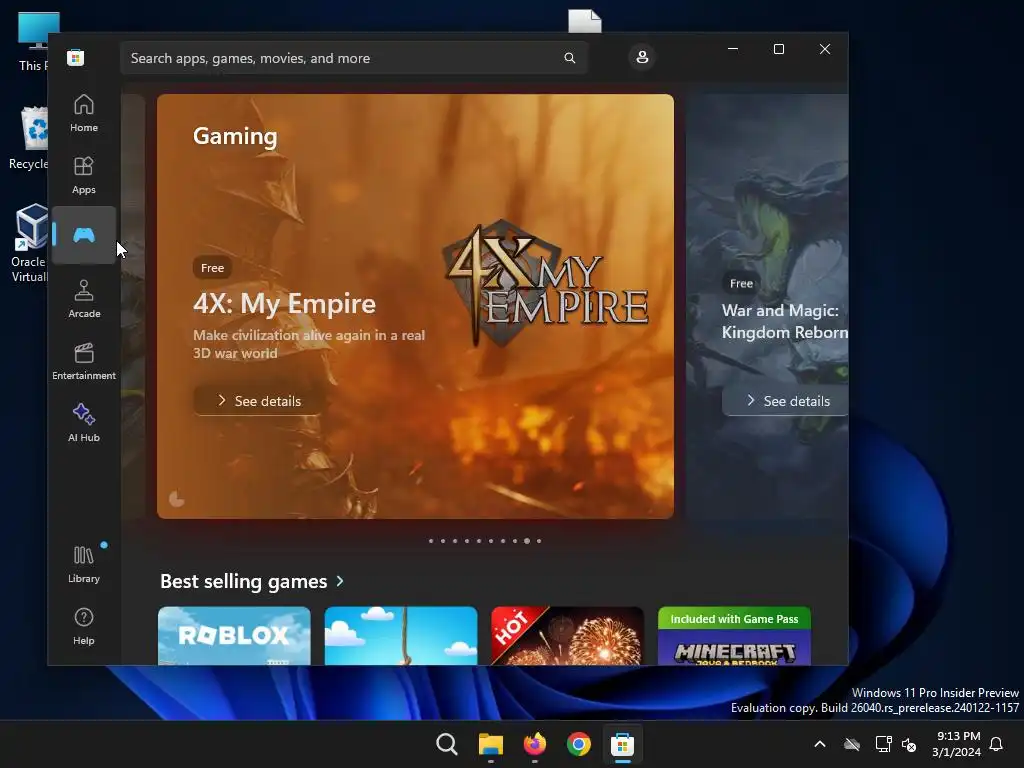Select the Gaming controller icon in sidebar

84,235
